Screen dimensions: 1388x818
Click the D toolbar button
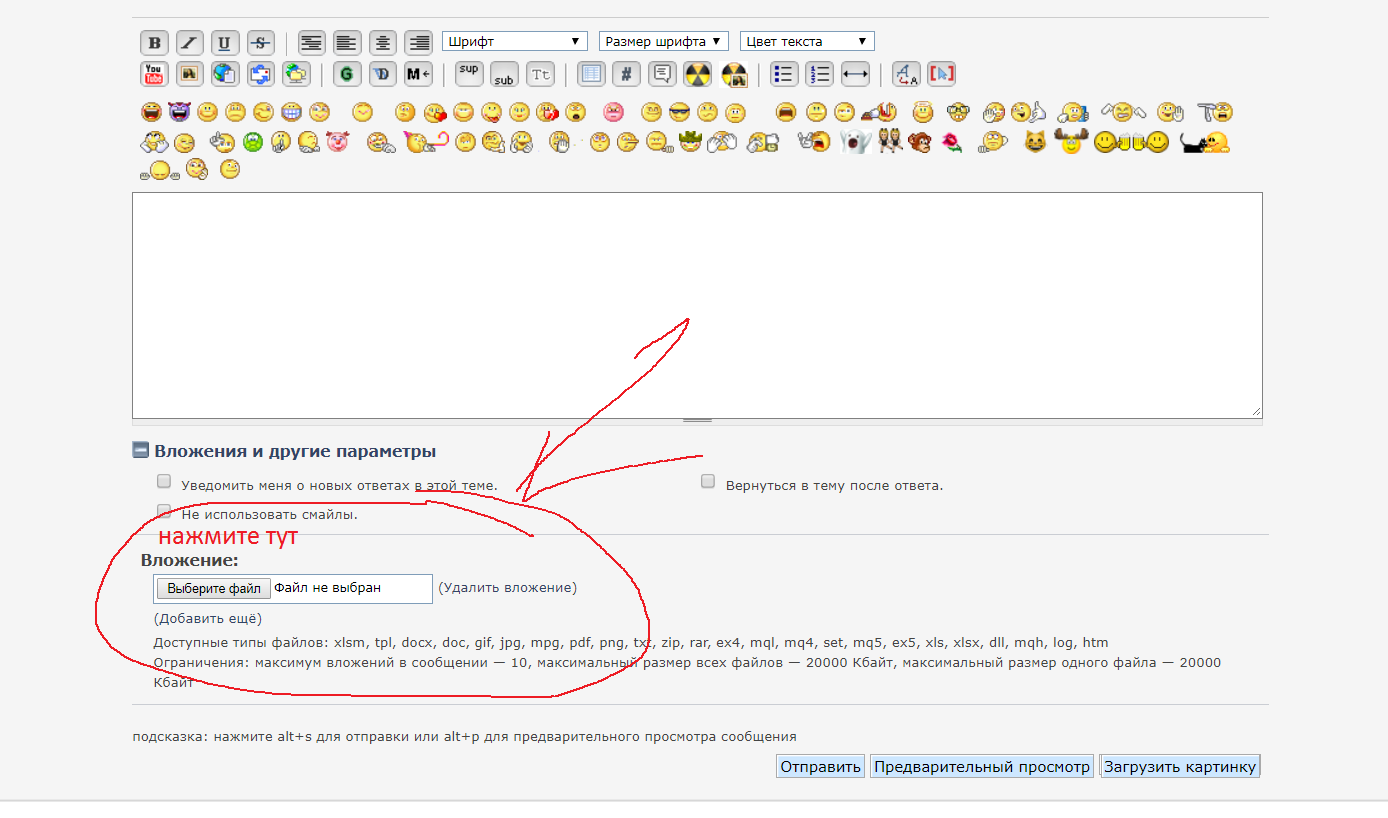tap(382, 74)
